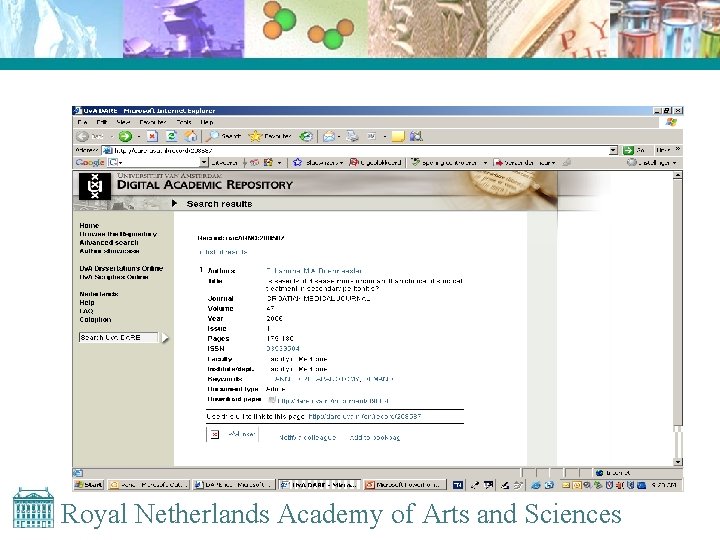Click the Windows Start button

click(x=89, y=484)
